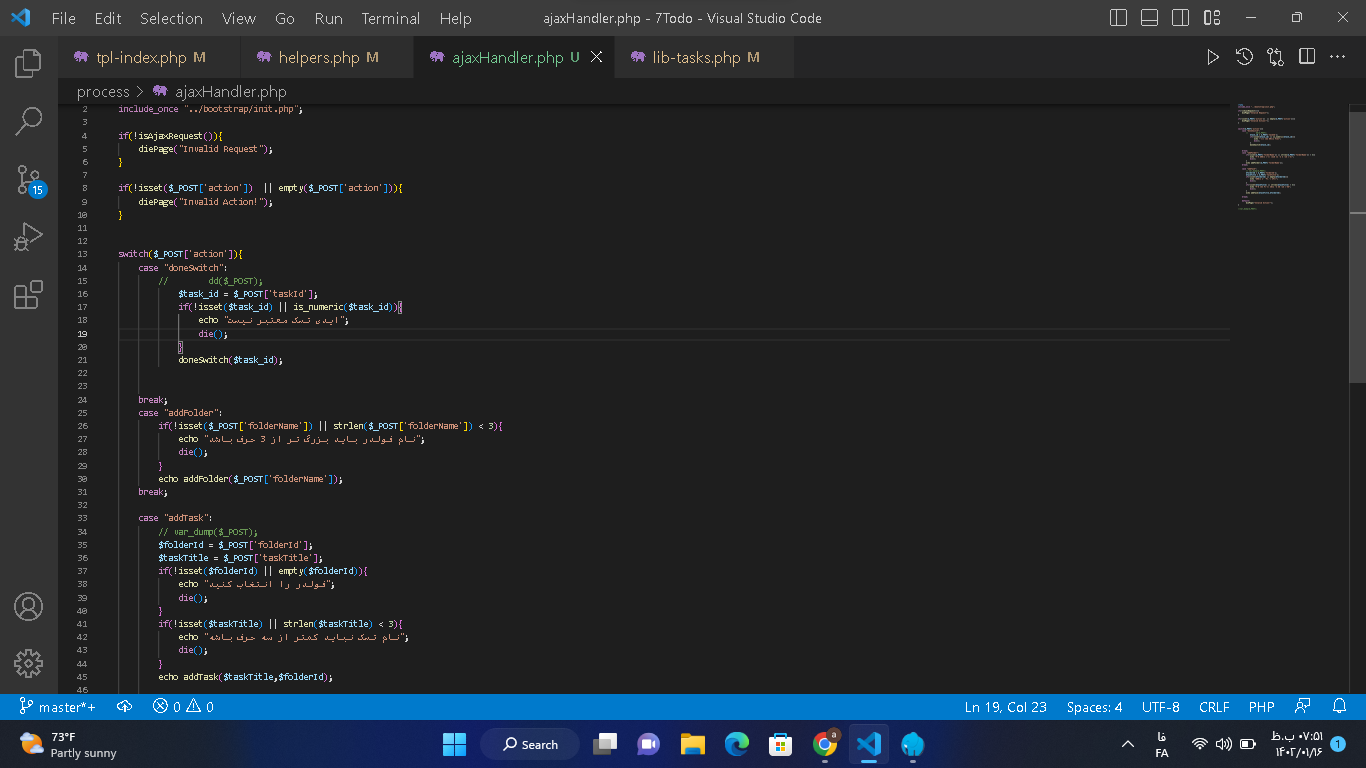The height and width of the screenshot is (768, 1366).
Task: Open Customize Layout options
Action: 1212,18
